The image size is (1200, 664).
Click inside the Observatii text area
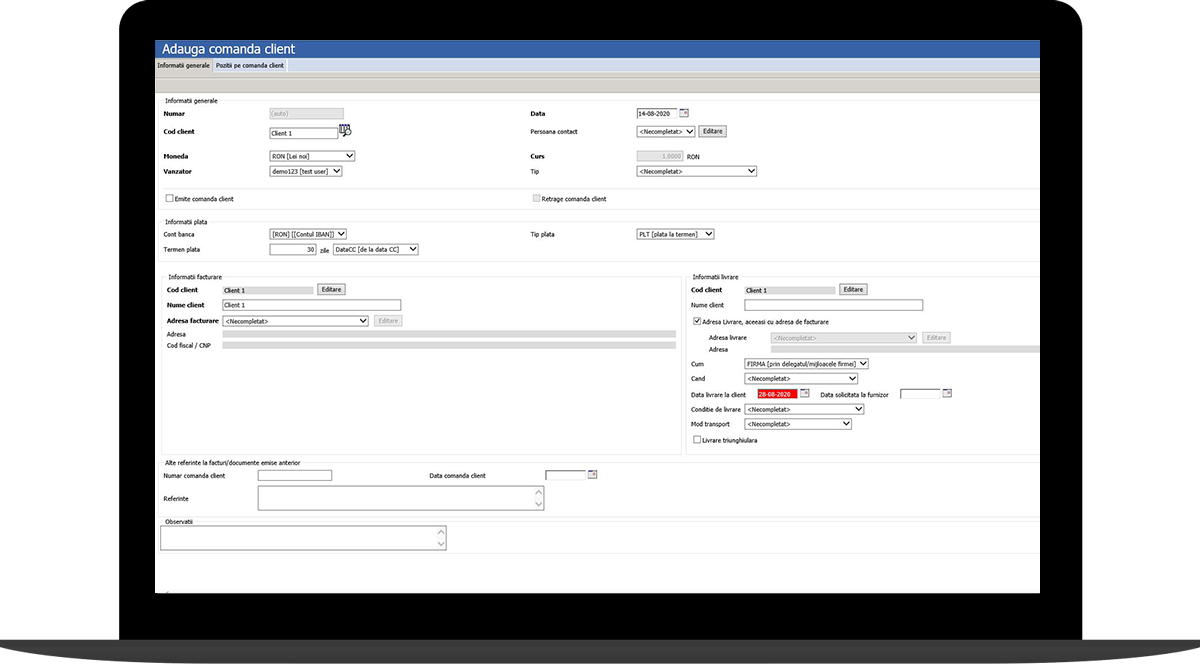[298, 538]
